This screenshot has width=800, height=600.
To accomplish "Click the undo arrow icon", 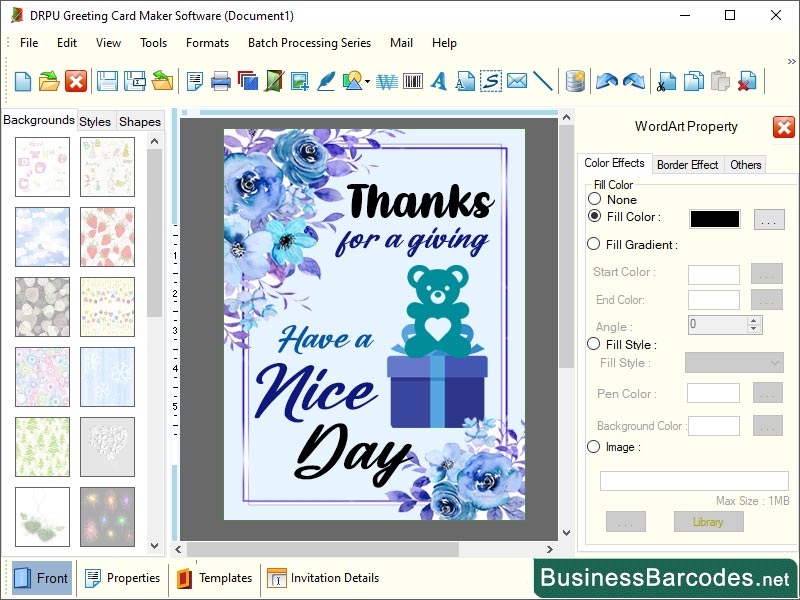I will pyautogui.click(x=606, y=80).
